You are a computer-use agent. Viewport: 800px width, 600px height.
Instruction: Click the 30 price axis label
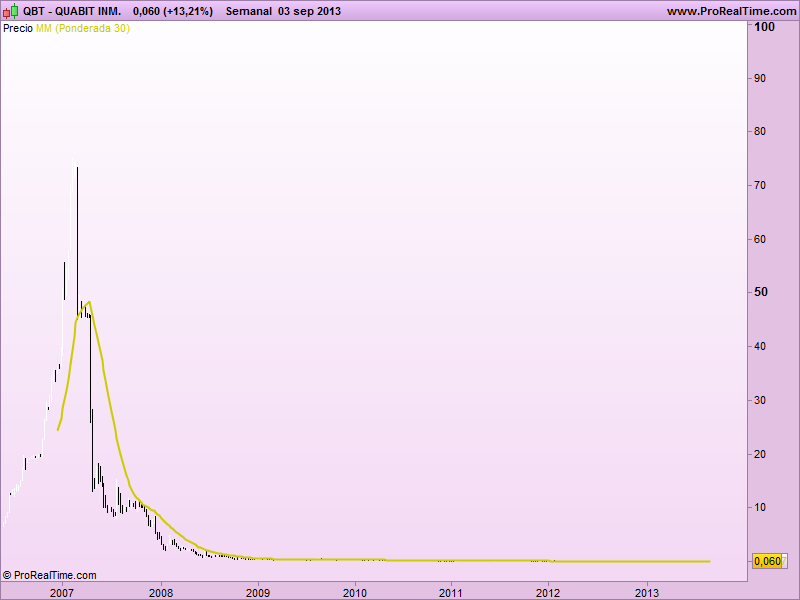760,400
